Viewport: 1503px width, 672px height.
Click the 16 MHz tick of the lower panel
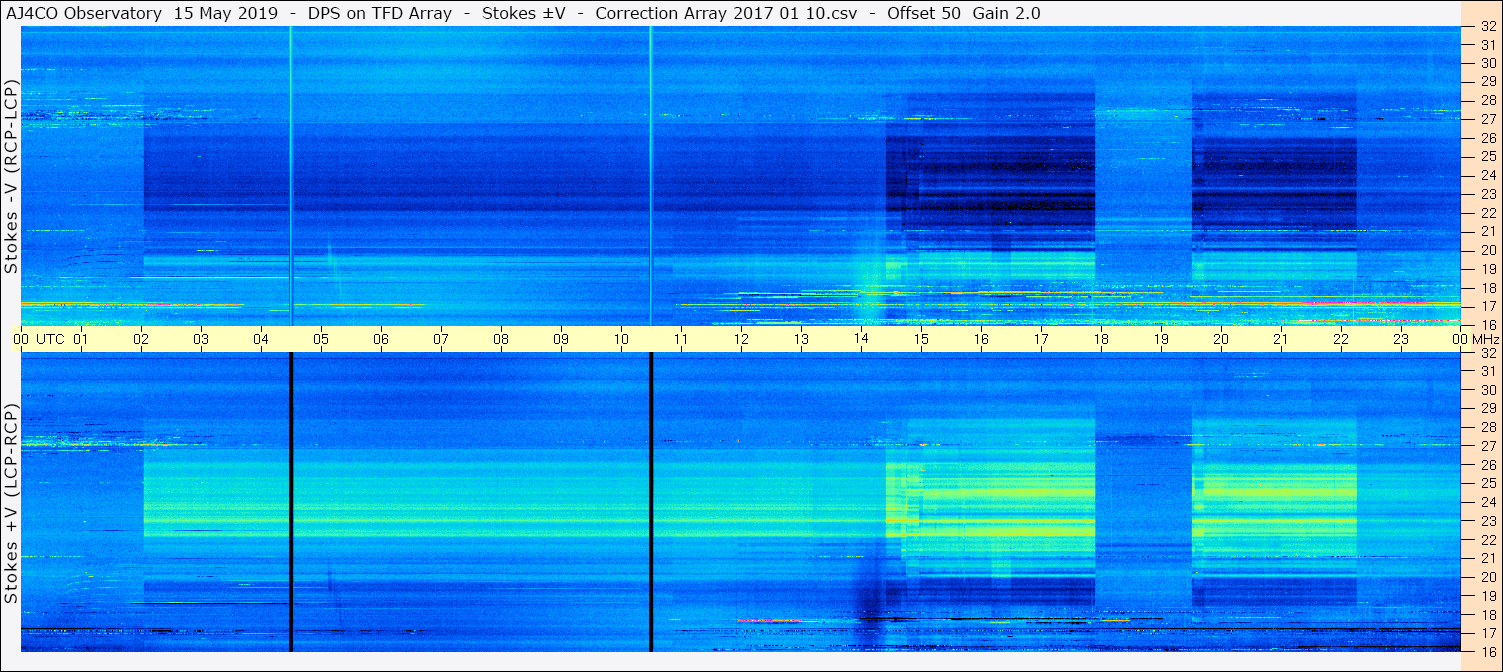[1487, 651]
